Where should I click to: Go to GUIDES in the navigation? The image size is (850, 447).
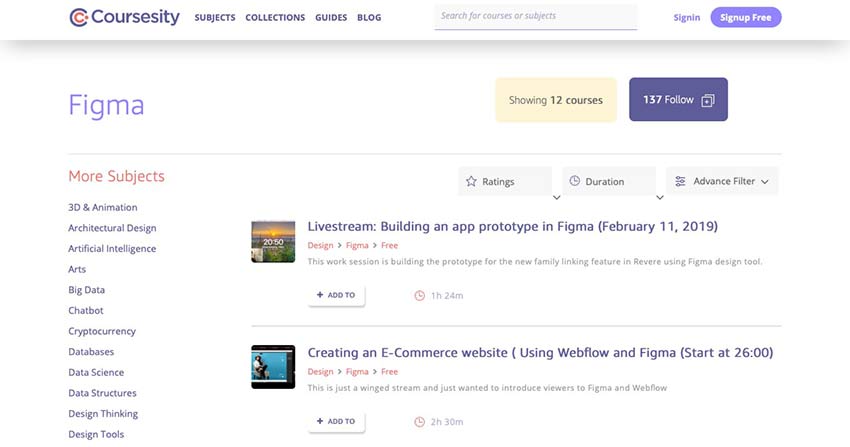(331, 17)
